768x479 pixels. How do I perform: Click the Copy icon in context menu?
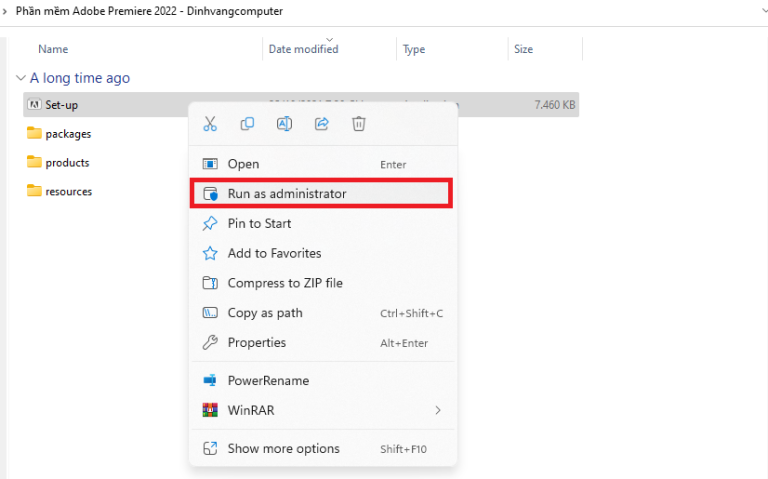click(247, 124)
